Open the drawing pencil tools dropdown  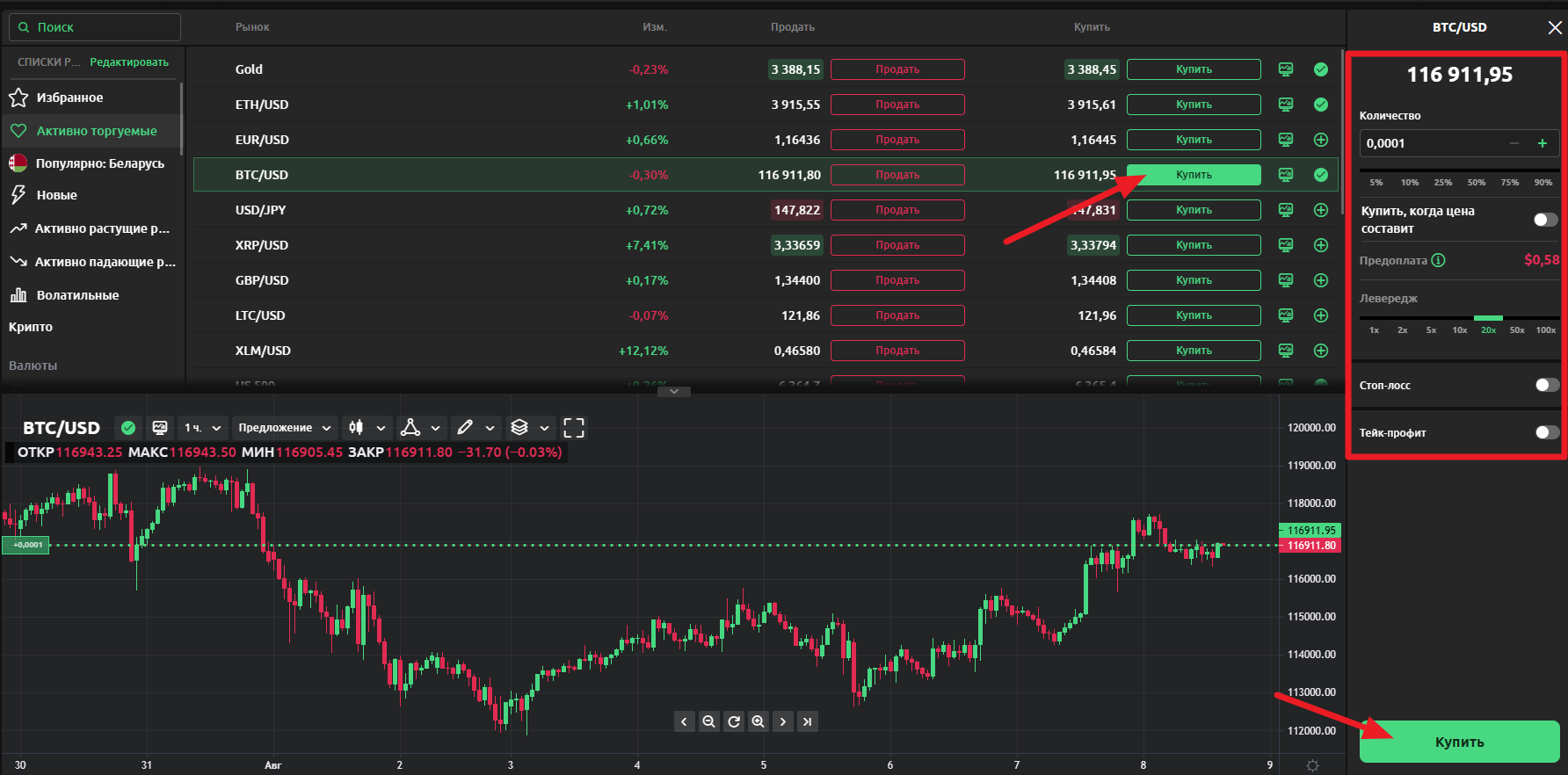(x=475, y=428)
